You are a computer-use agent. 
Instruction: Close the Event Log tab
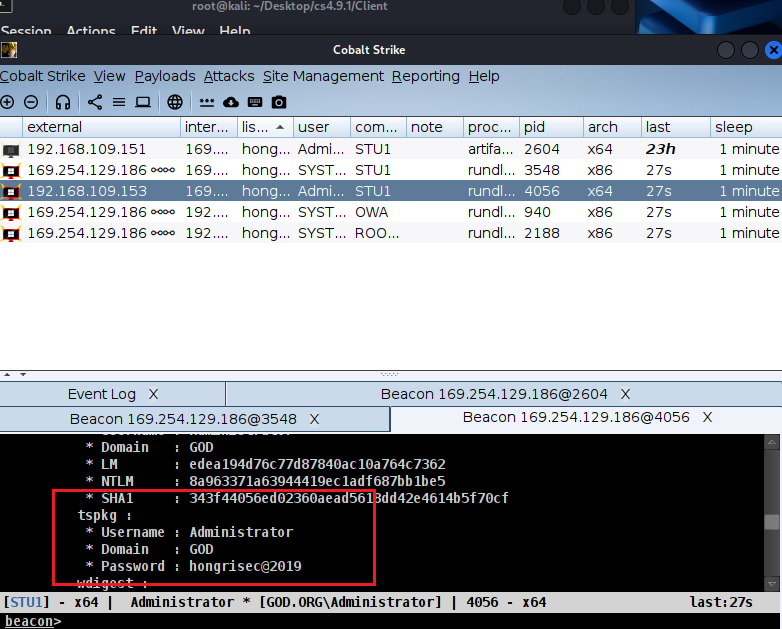[154, 394]
